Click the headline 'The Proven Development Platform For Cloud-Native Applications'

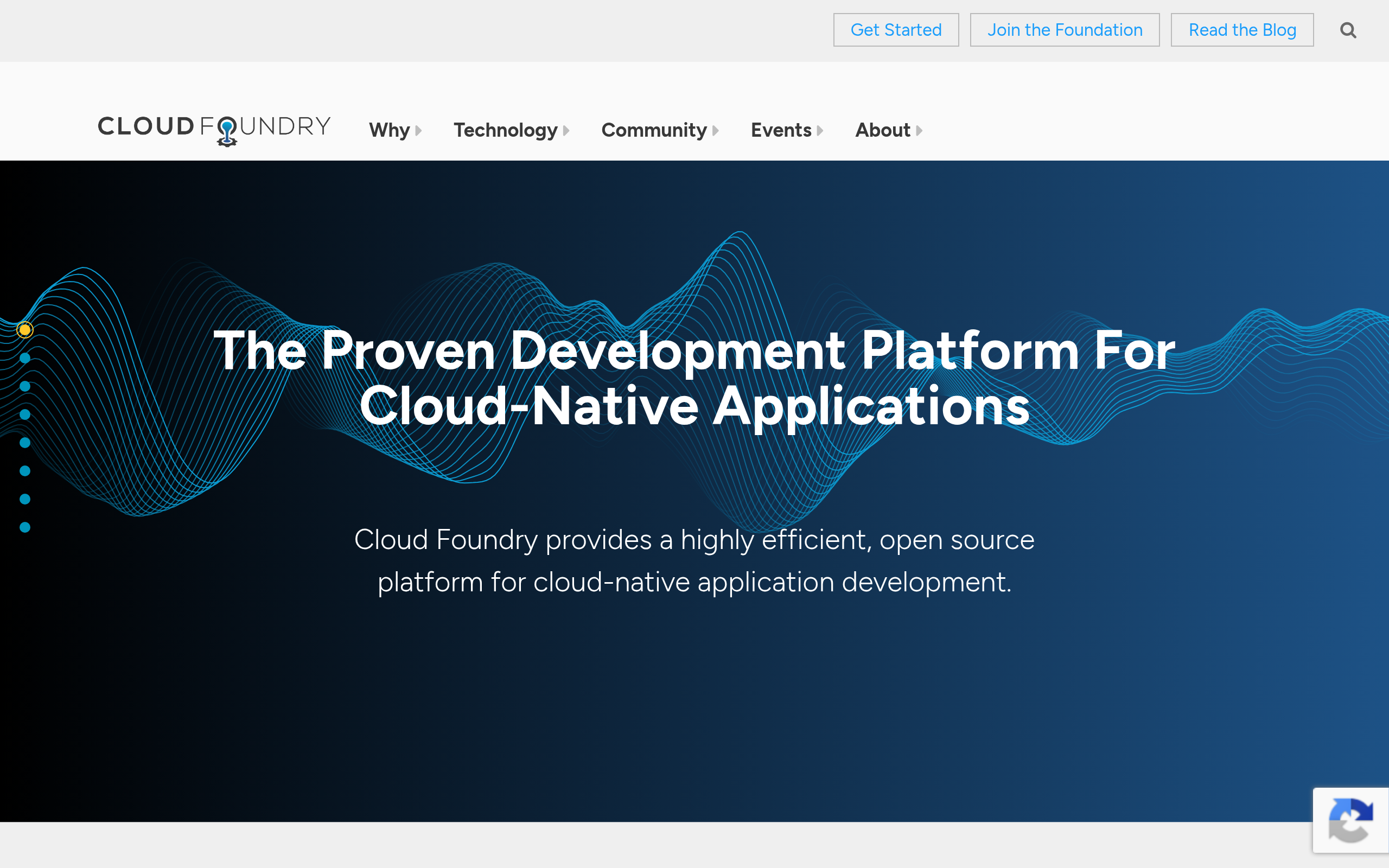coord(694,378)
